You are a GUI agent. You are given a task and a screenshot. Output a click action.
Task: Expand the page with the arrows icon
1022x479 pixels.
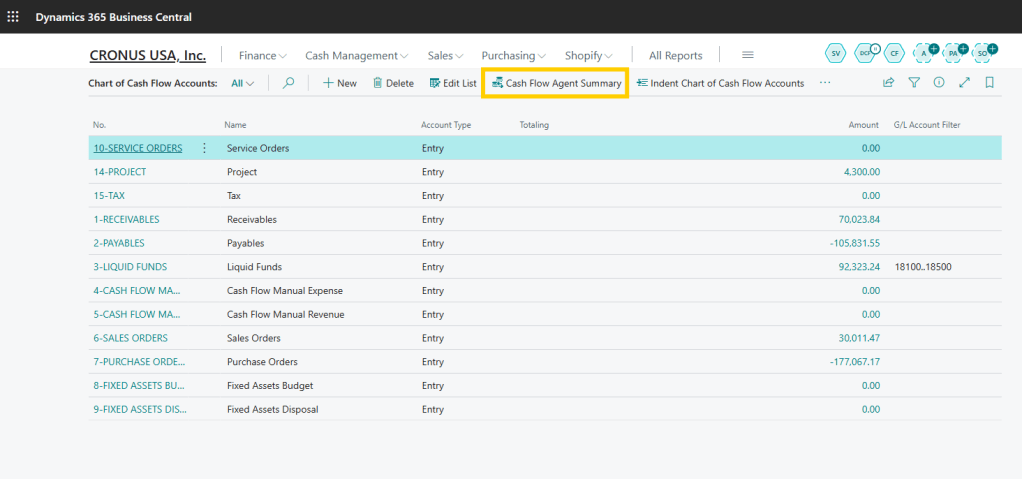click(x=964, y=83)
